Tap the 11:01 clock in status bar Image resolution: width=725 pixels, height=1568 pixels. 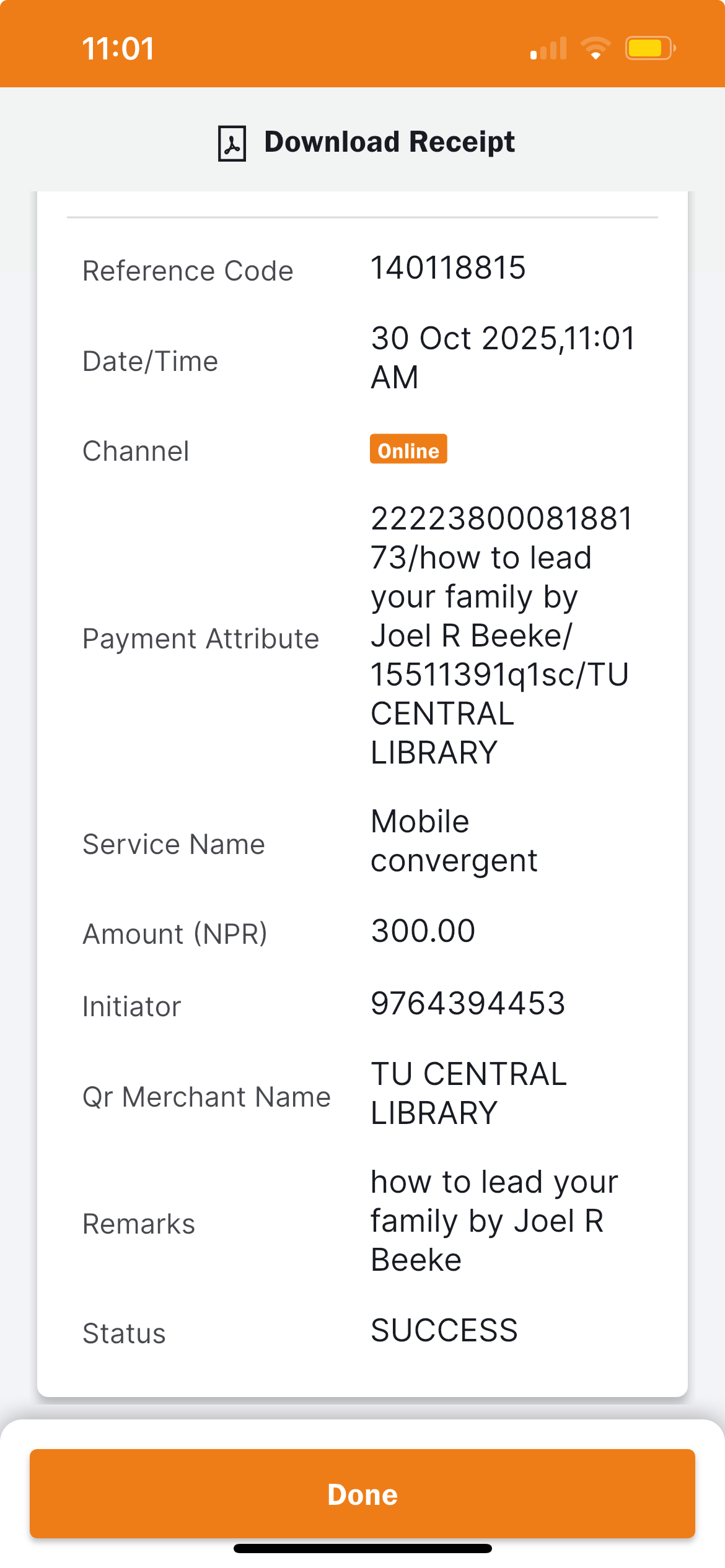[118, 48]
